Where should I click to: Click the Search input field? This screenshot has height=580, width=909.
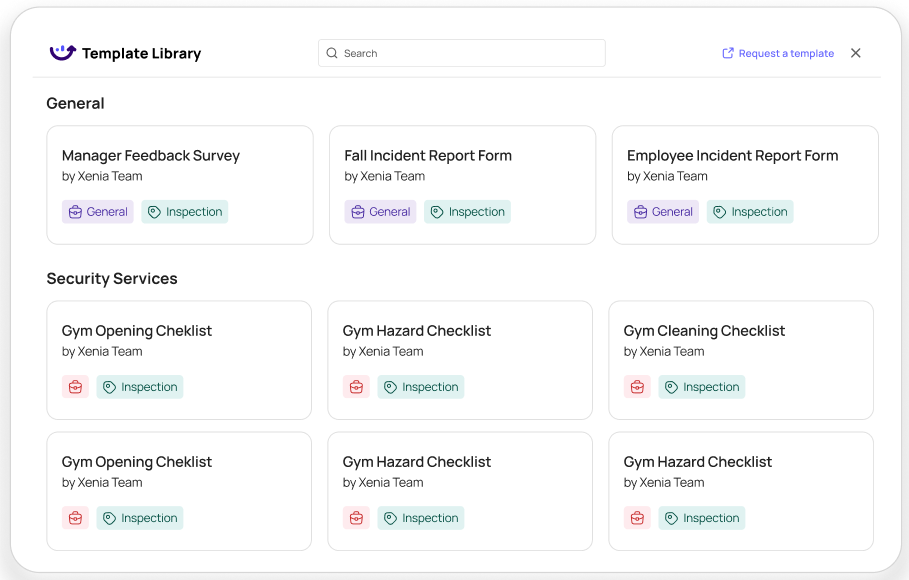tap(461, 53)
